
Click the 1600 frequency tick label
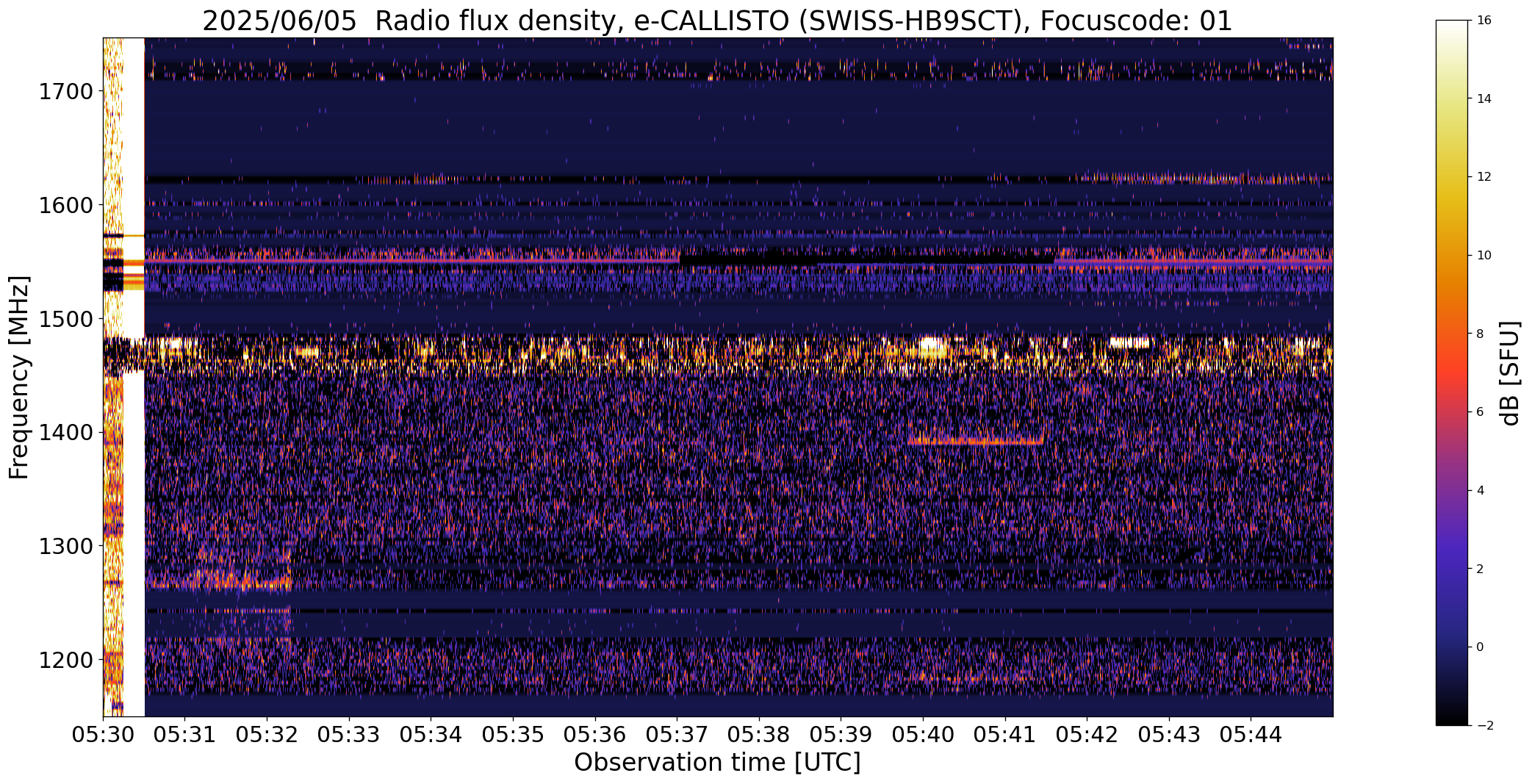(x=65, y=205)
